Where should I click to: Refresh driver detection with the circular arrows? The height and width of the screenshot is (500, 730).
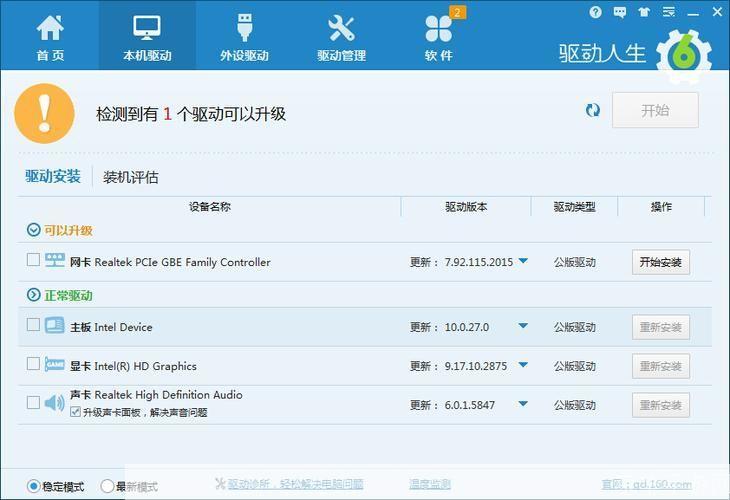[593, 110]
